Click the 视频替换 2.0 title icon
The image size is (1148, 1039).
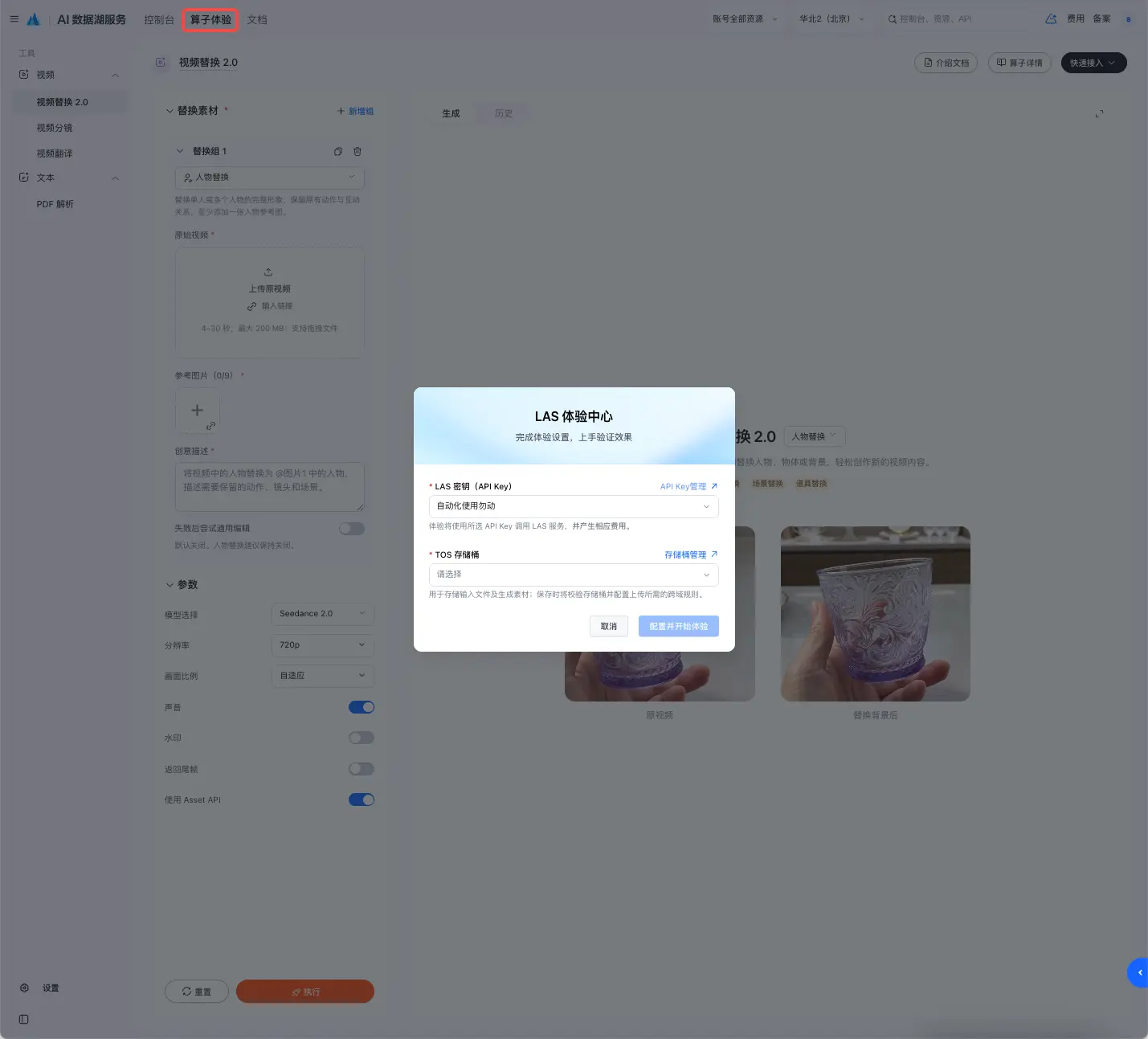tap(161, 63)
